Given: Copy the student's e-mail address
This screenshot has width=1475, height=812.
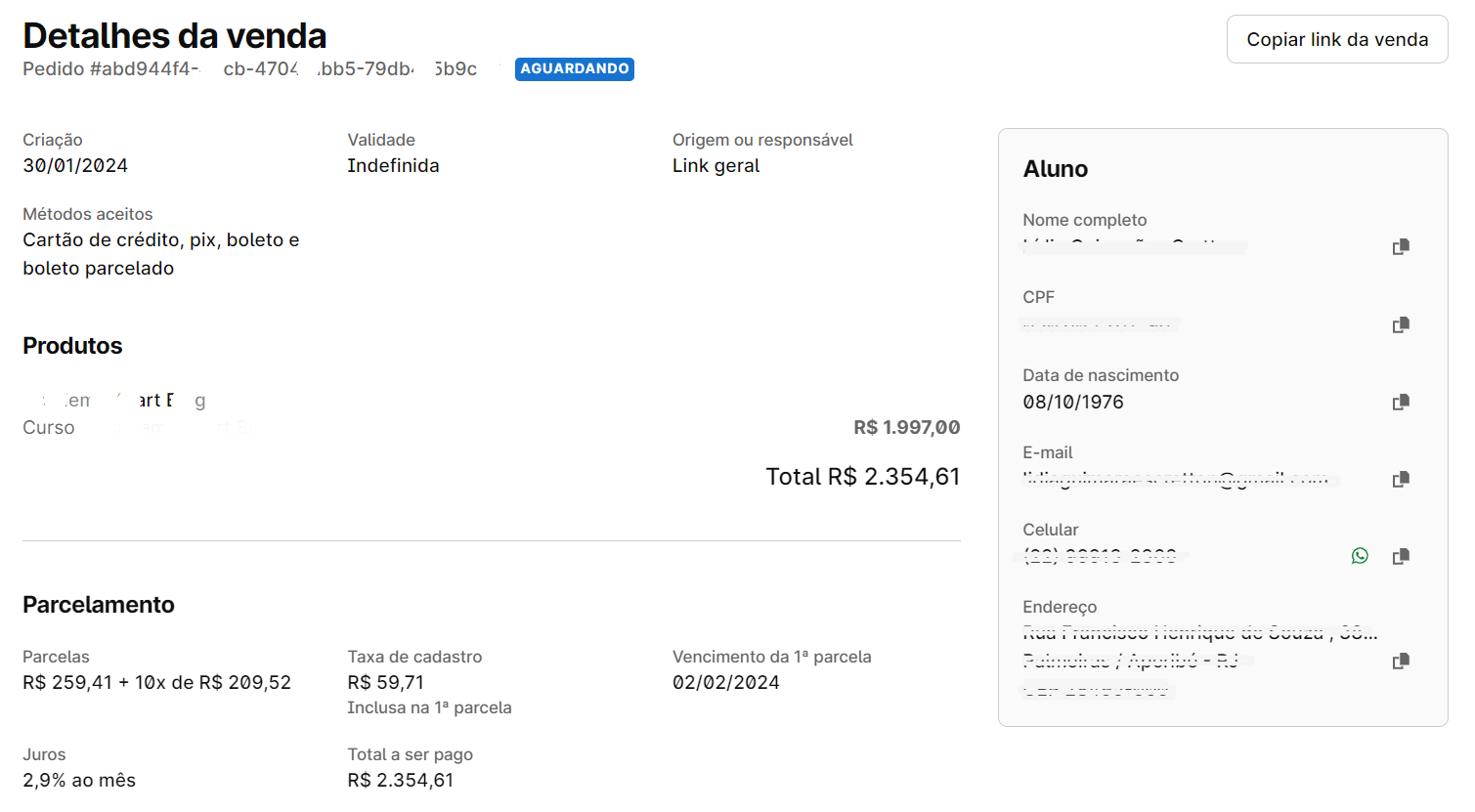Looking at the screenshot, I should coord(1401,479).
